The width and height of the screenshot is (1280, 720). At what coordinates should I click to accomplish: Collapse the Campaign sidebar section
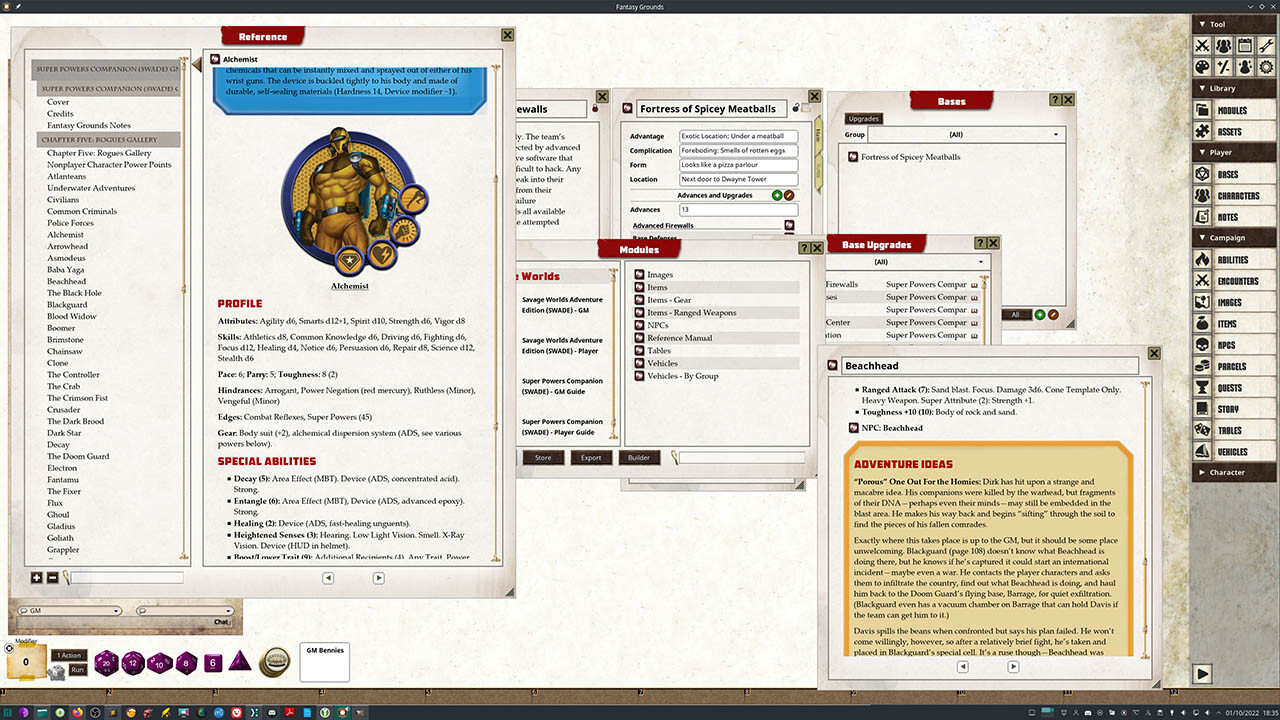[1235, 238]
